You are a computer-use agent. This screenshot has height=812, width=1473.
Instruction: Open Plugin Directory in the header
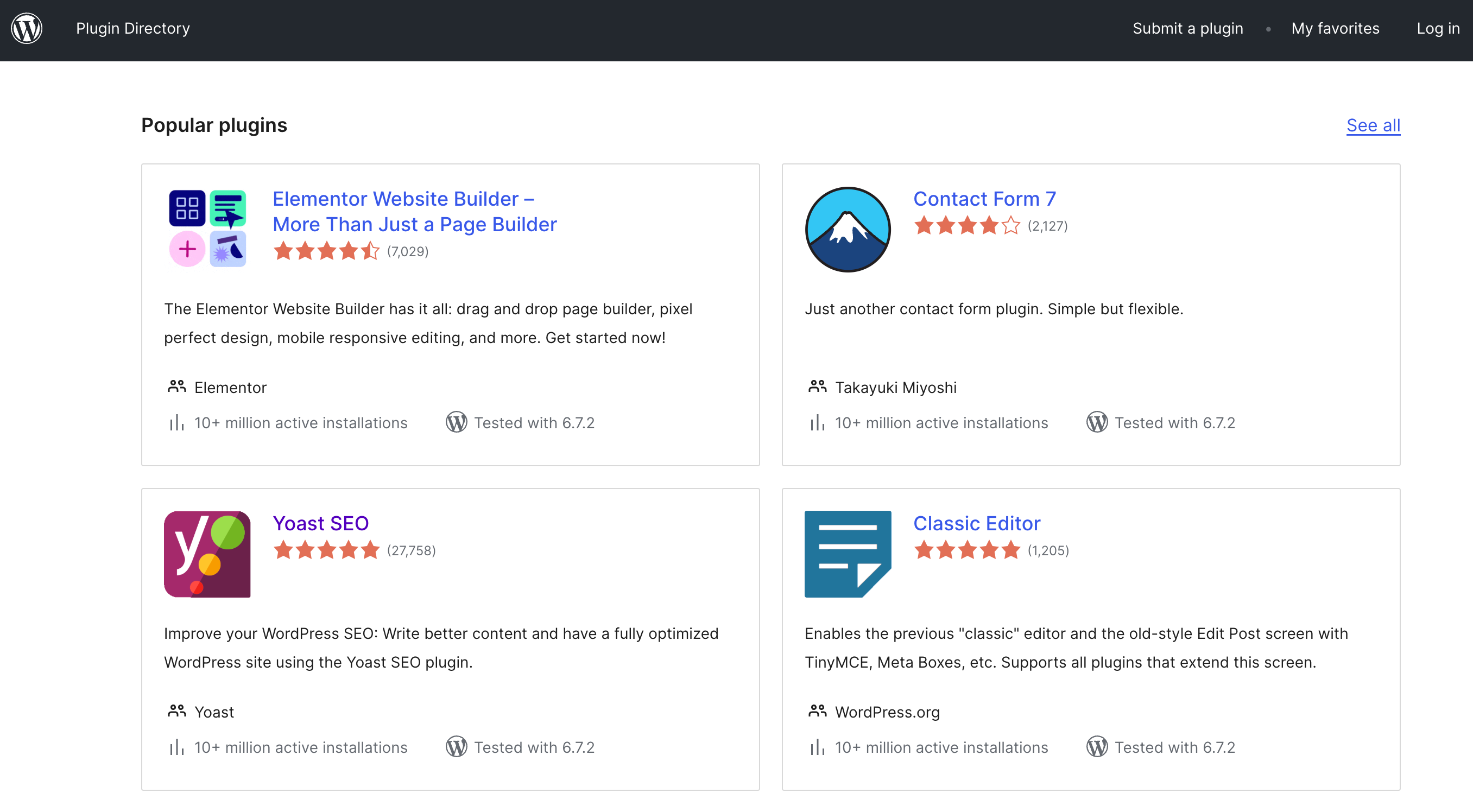coord(132,29)
